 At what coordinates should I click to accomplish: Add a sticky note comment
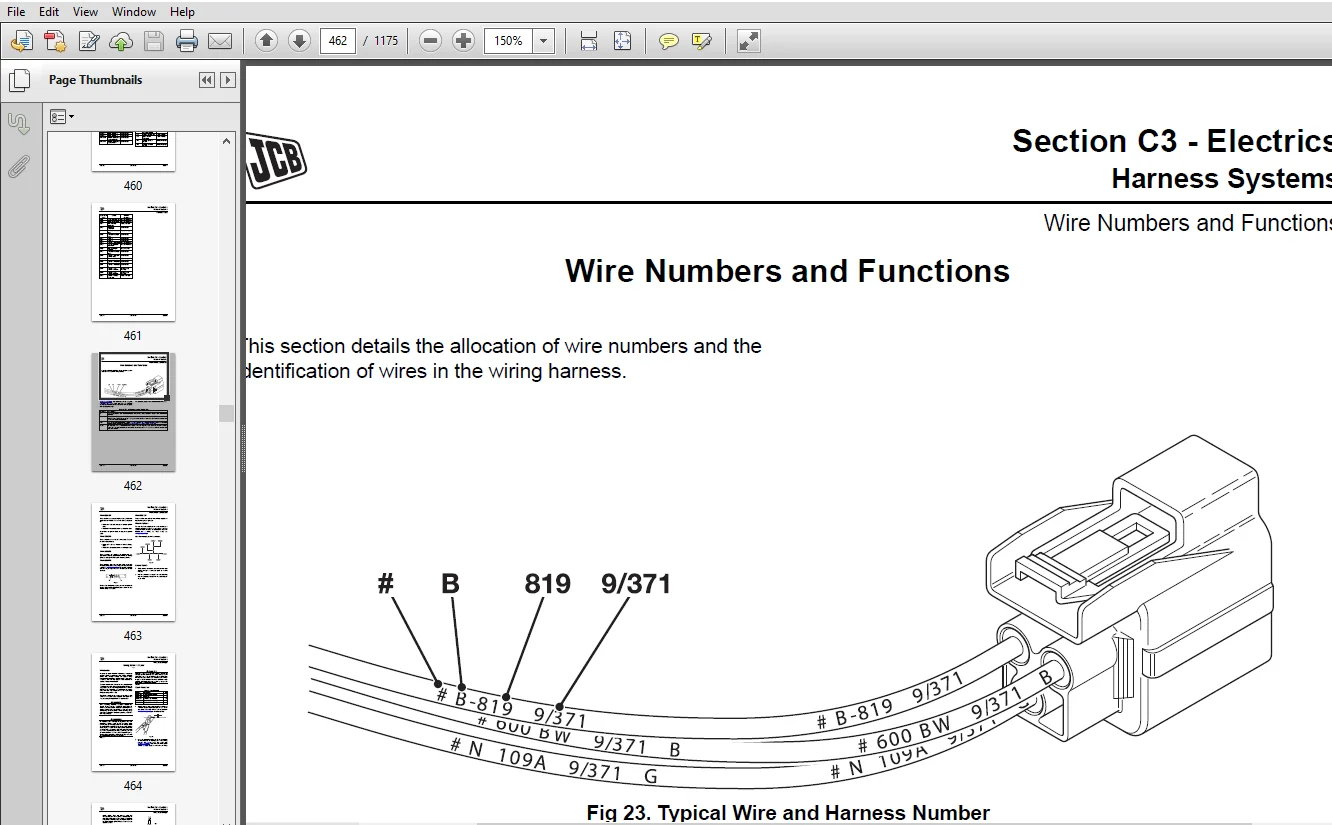(669, 41)
